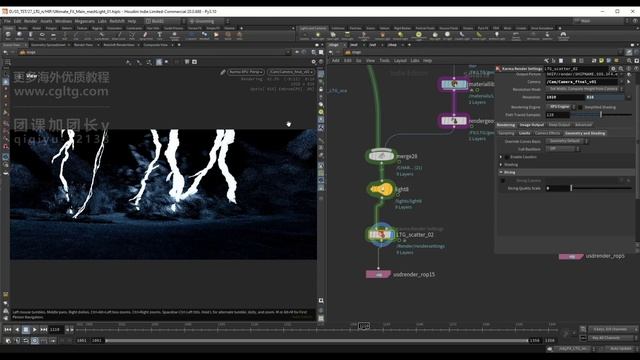Click the Camera path input field

pos(582,82)
